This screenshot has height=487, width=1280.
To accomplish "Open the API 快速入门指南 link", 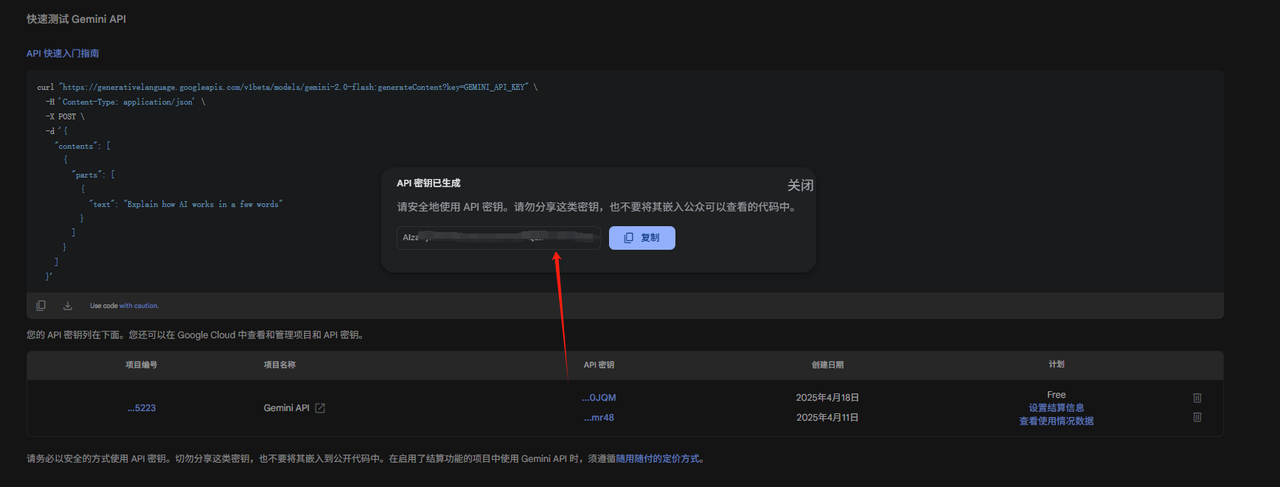I will point(63,53).
